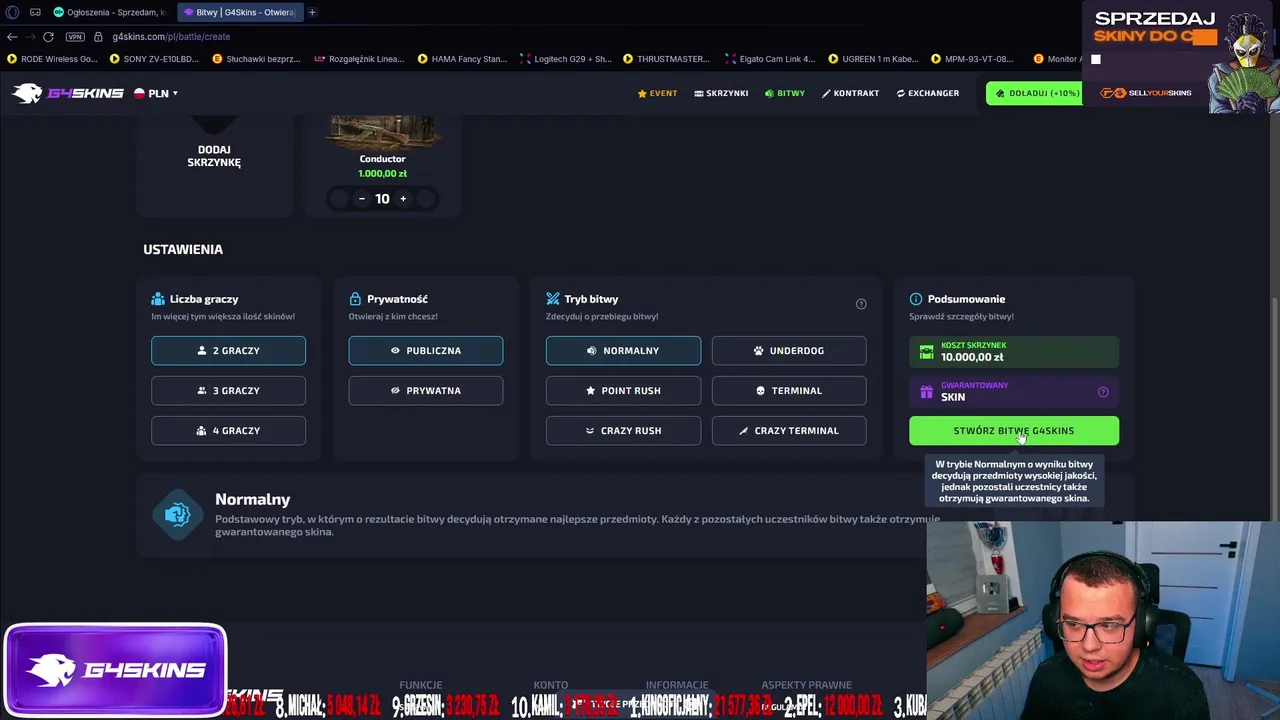
Task: Click the players icon beside Liczba graczy
Action: coord(158,299)
